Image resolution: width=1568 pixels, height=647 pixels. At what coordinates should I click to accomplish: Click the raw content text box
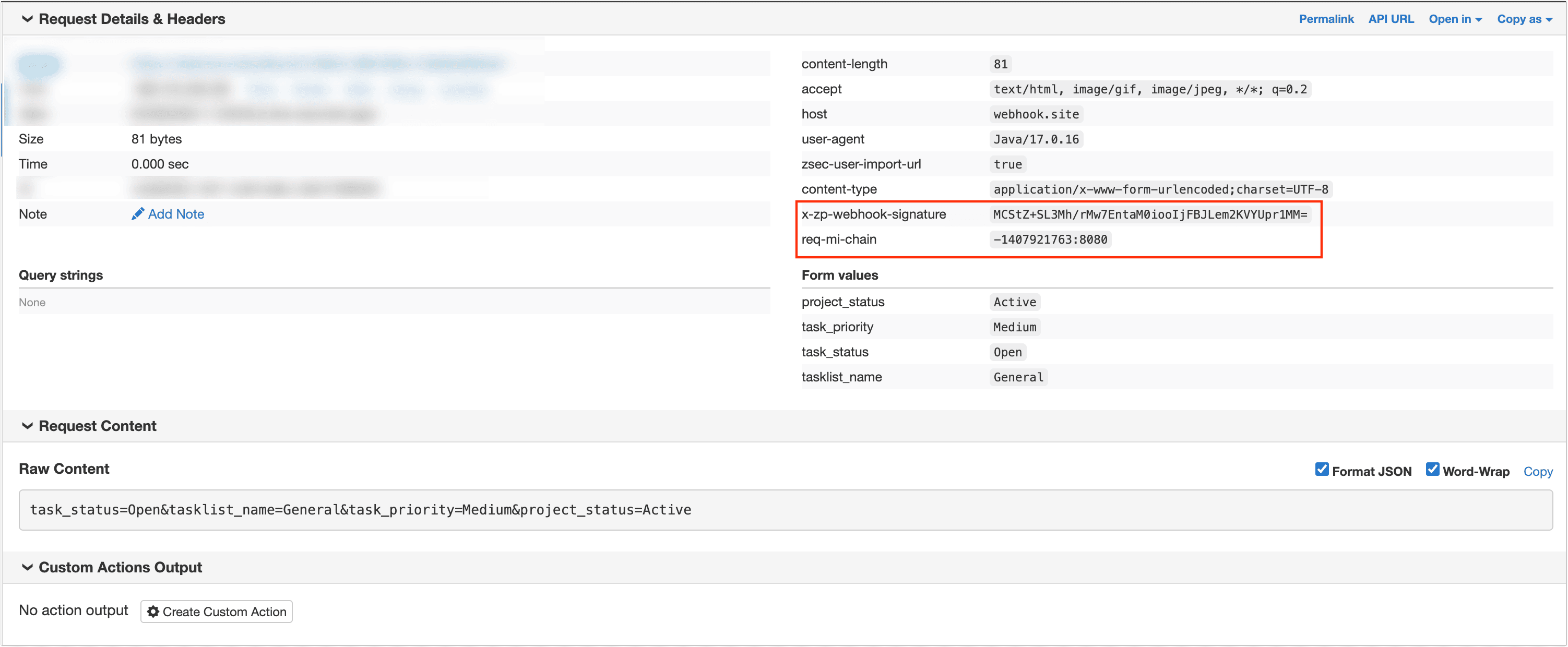[x=785, y=509]
